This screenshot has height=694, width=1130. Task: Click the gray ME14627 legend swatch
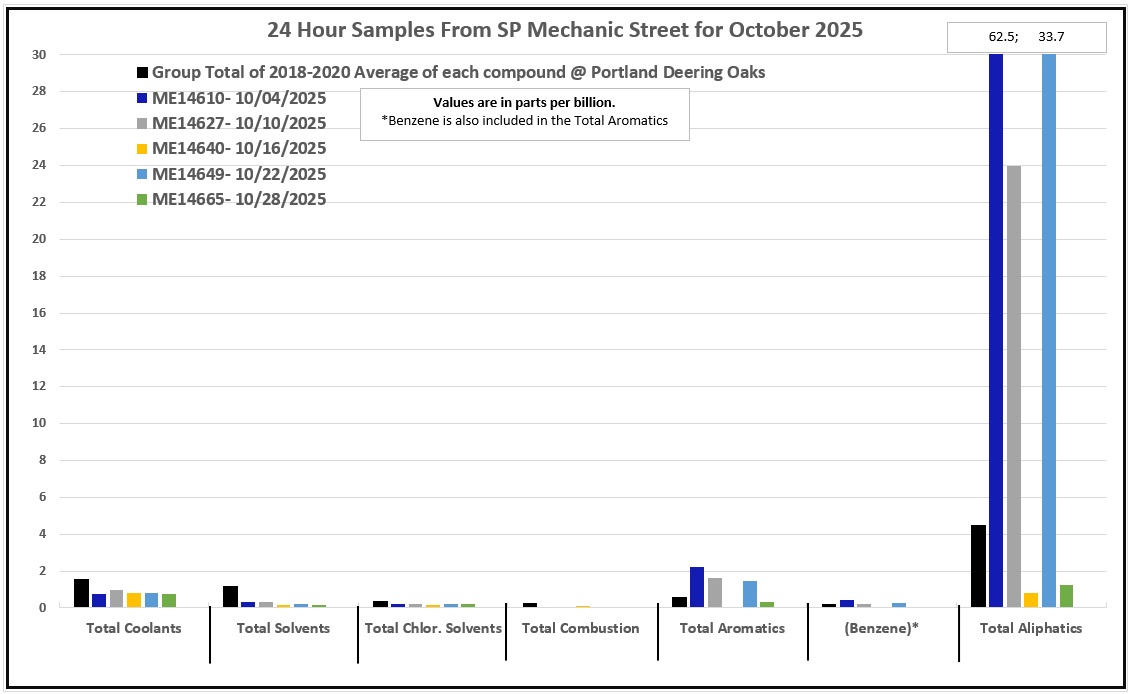142,124
